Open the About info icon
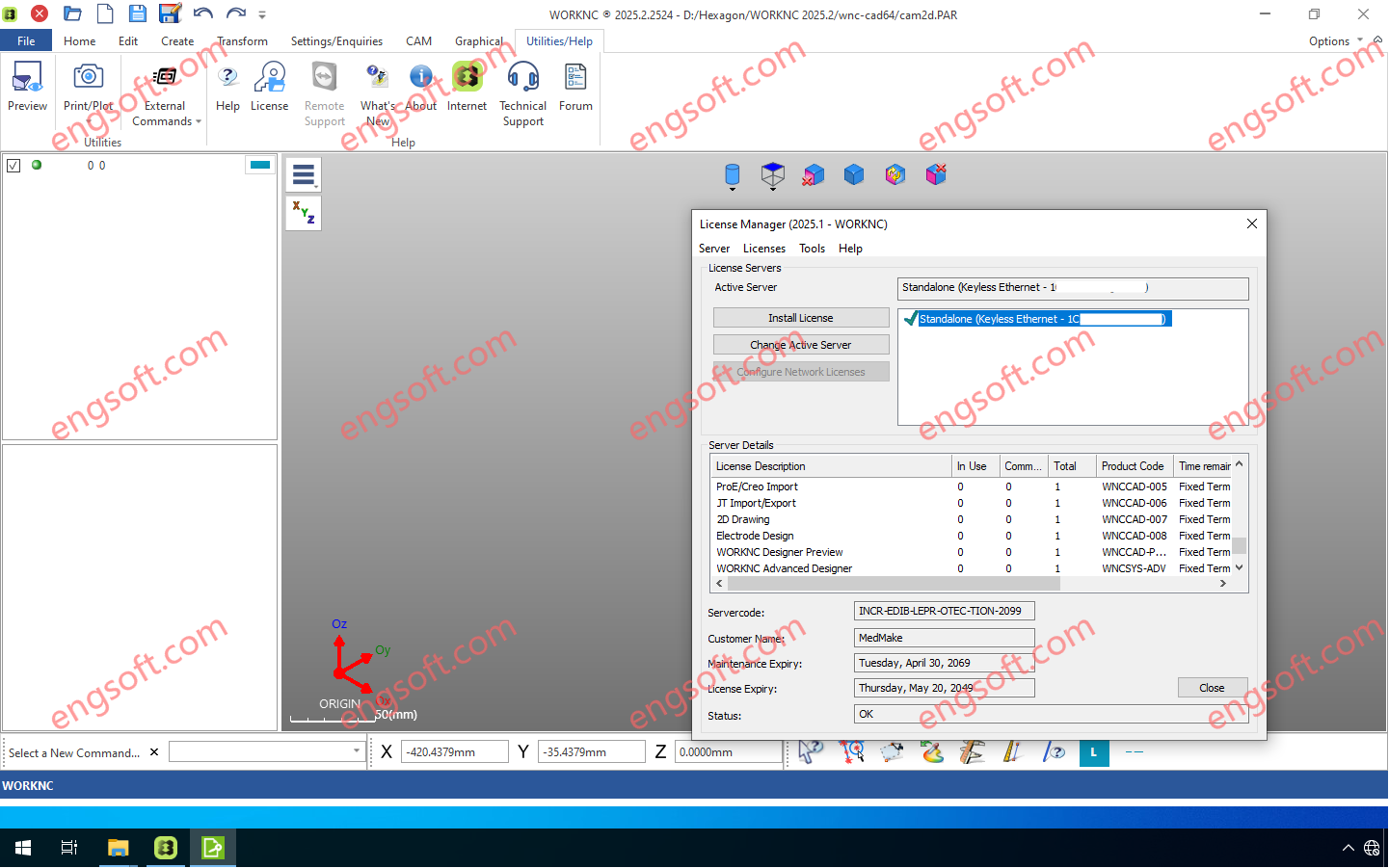 [421, 77]
